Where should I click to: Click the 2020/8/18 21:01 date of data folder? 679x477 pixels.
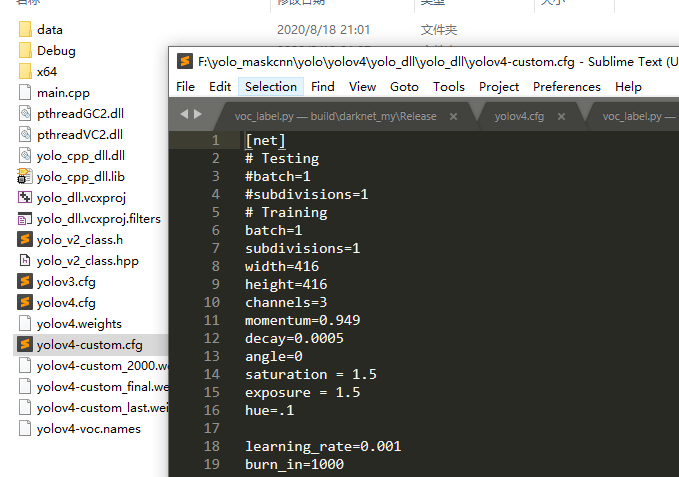coord(323,29)
